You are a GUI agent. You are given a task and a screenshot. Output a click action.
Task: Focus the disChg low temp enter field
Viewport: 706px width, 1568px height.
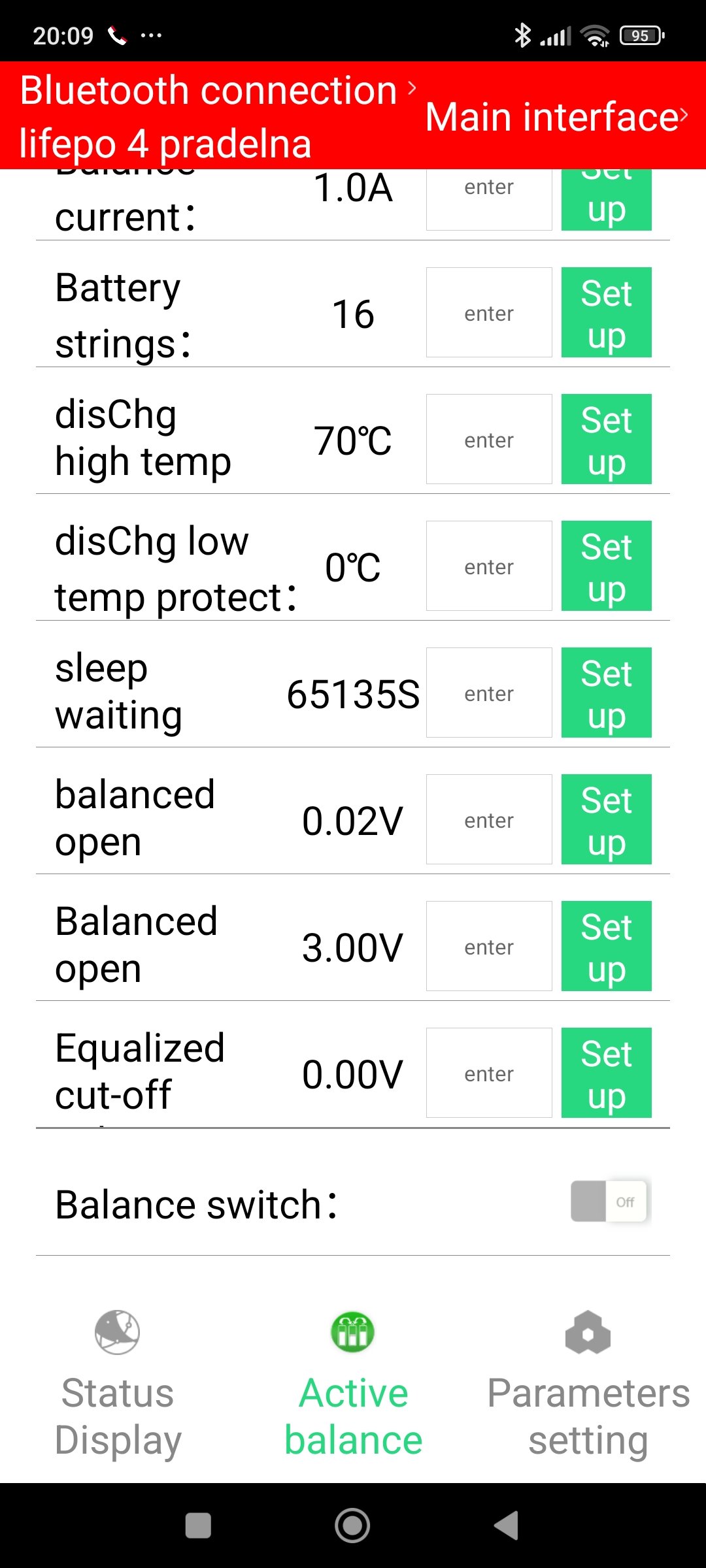[489, 566]
